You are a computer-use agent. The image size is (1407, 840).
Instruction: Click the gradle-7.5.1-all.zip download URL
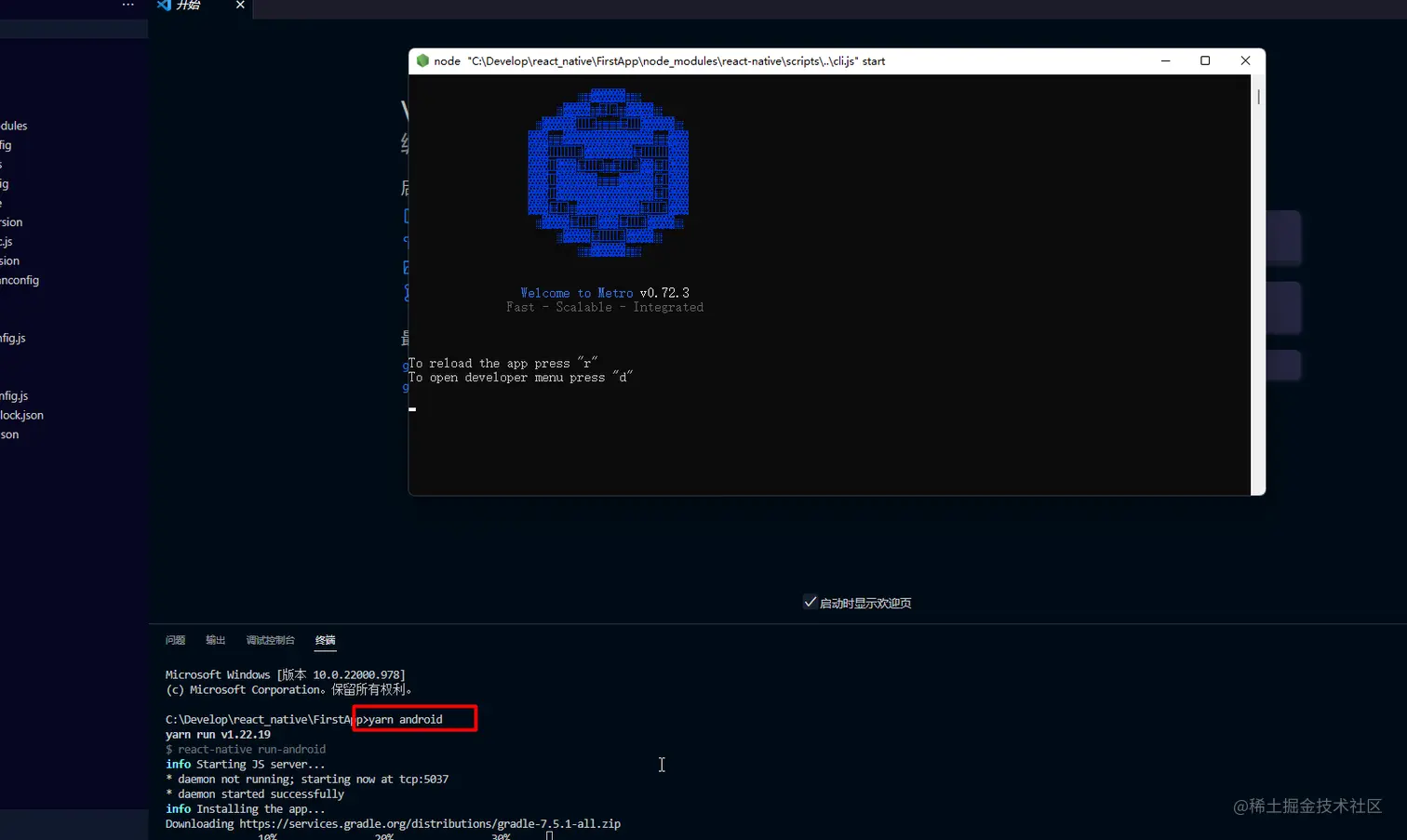(x=430, y=823)
